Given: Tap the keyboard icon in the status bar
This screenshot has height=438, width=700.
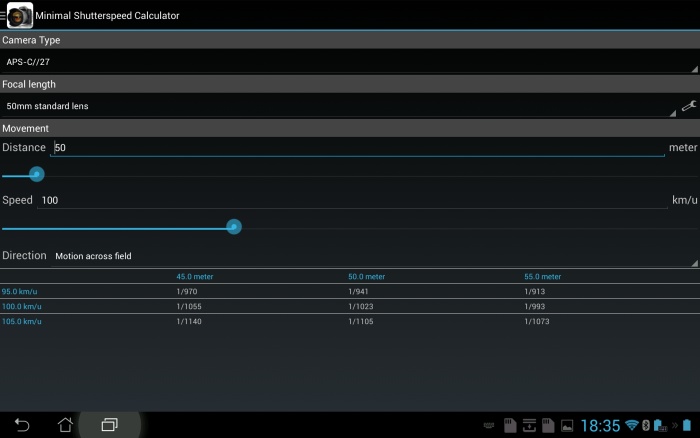Looking at the screenshot, I should click(488, 426).
